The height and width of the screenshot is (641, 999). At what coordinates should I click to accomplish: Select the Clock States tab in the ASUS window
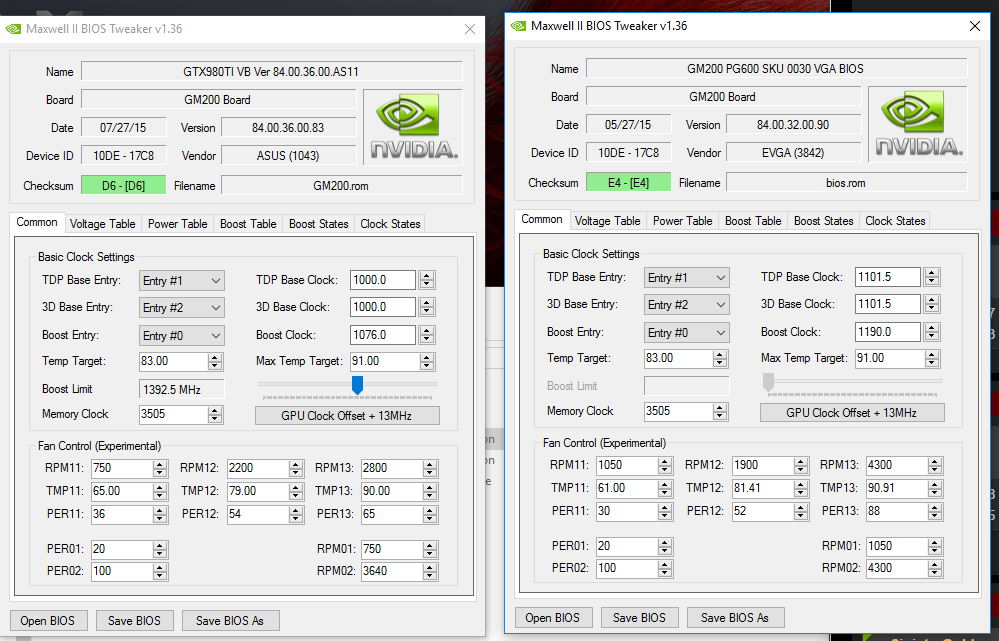(390, 224)
